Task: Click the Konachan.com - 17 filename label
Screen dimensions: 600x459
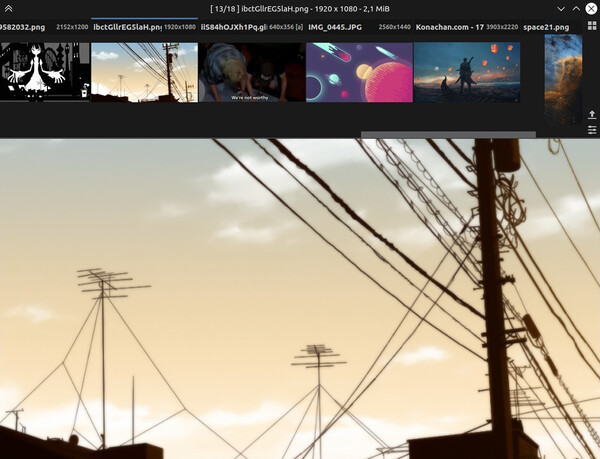Action: pos(450,28)
